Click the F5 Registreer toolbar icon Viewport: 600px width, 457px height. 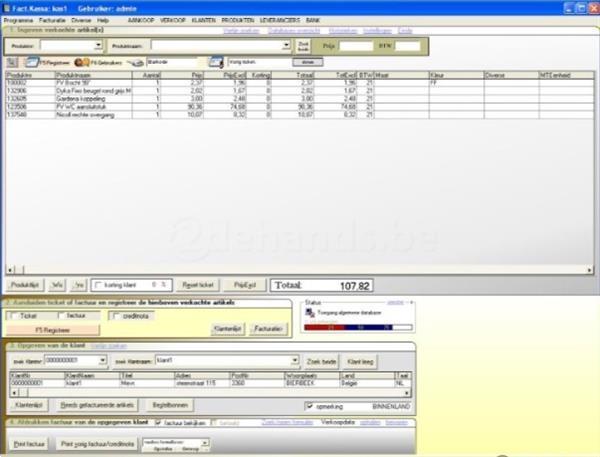[x=32, y=62]
